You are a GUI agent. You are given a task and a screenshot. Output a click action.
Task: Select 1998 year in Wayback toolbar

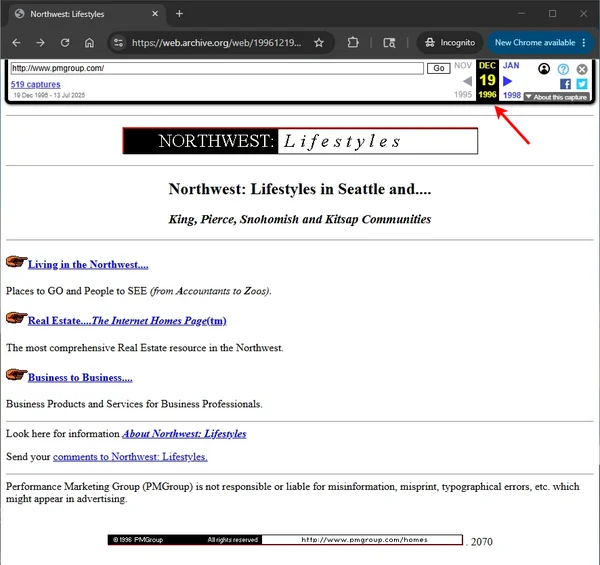point(512,95)
